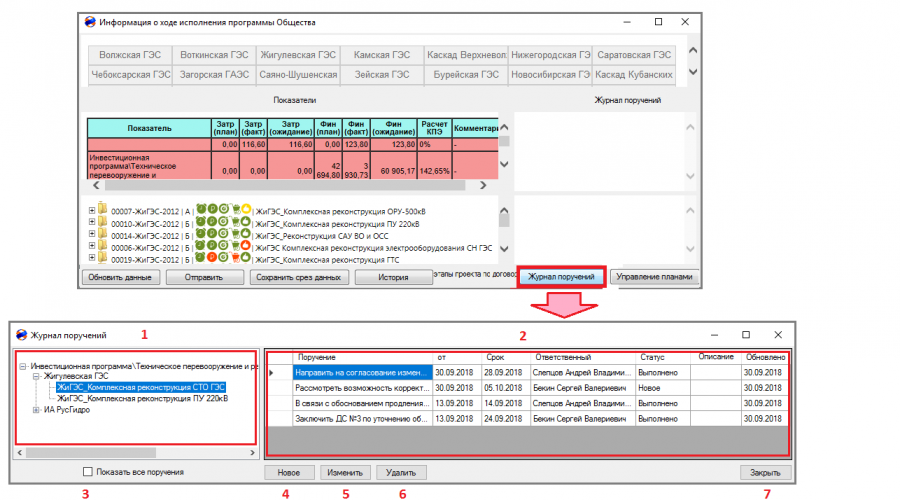Click the folder icon of project 00007-ЖиГЭС-2012
The height and width of the screenshot is (500, 900).
(102, 208)
